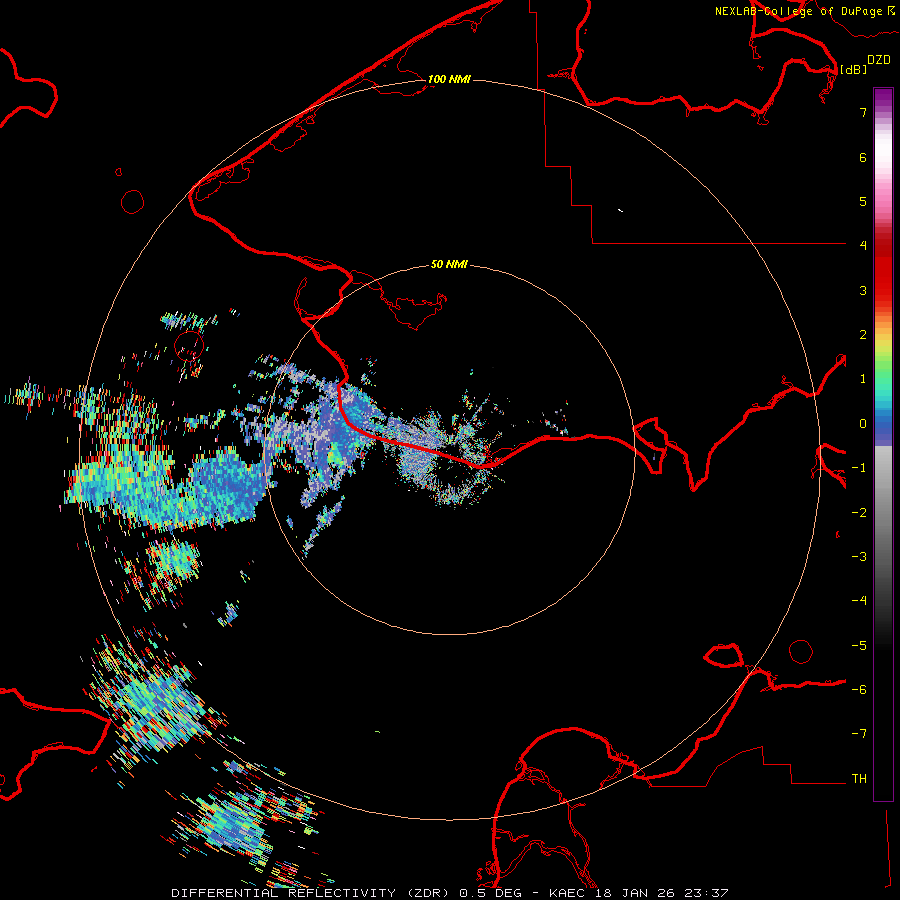900x900 pixels.
Task: Click the 2 value on the color scale
Action: click(863, 335)
